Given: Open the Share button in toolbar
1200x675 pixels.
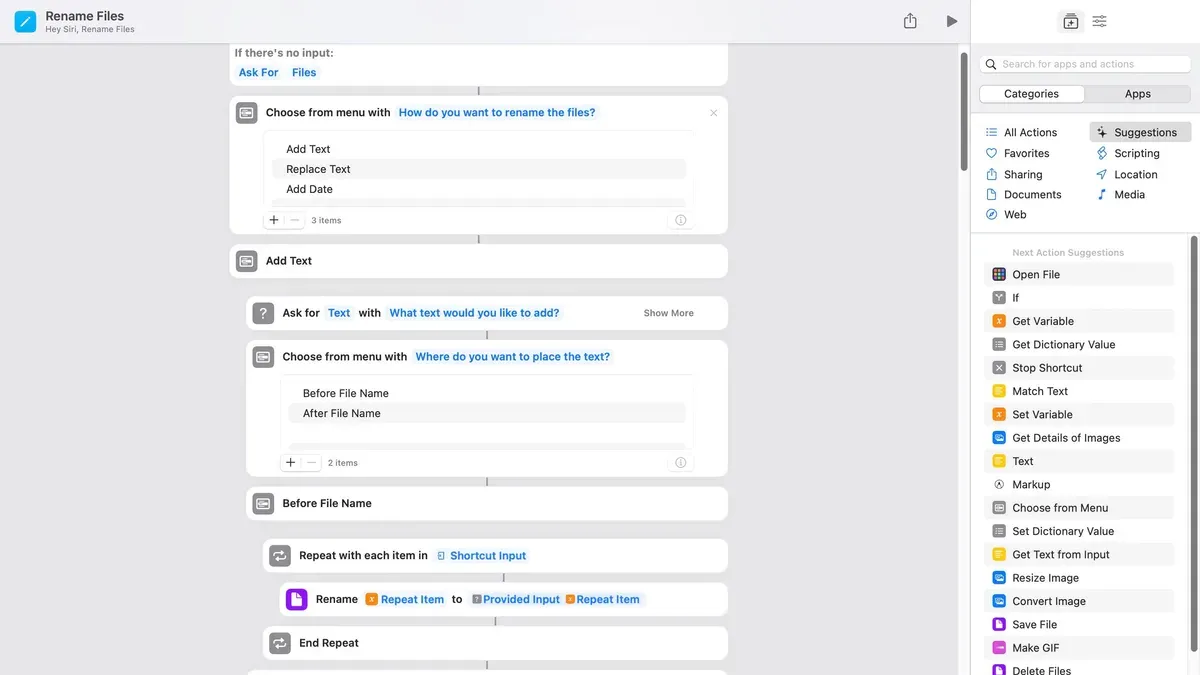Looking at the screenshot, I should click(x=910, y=21).
